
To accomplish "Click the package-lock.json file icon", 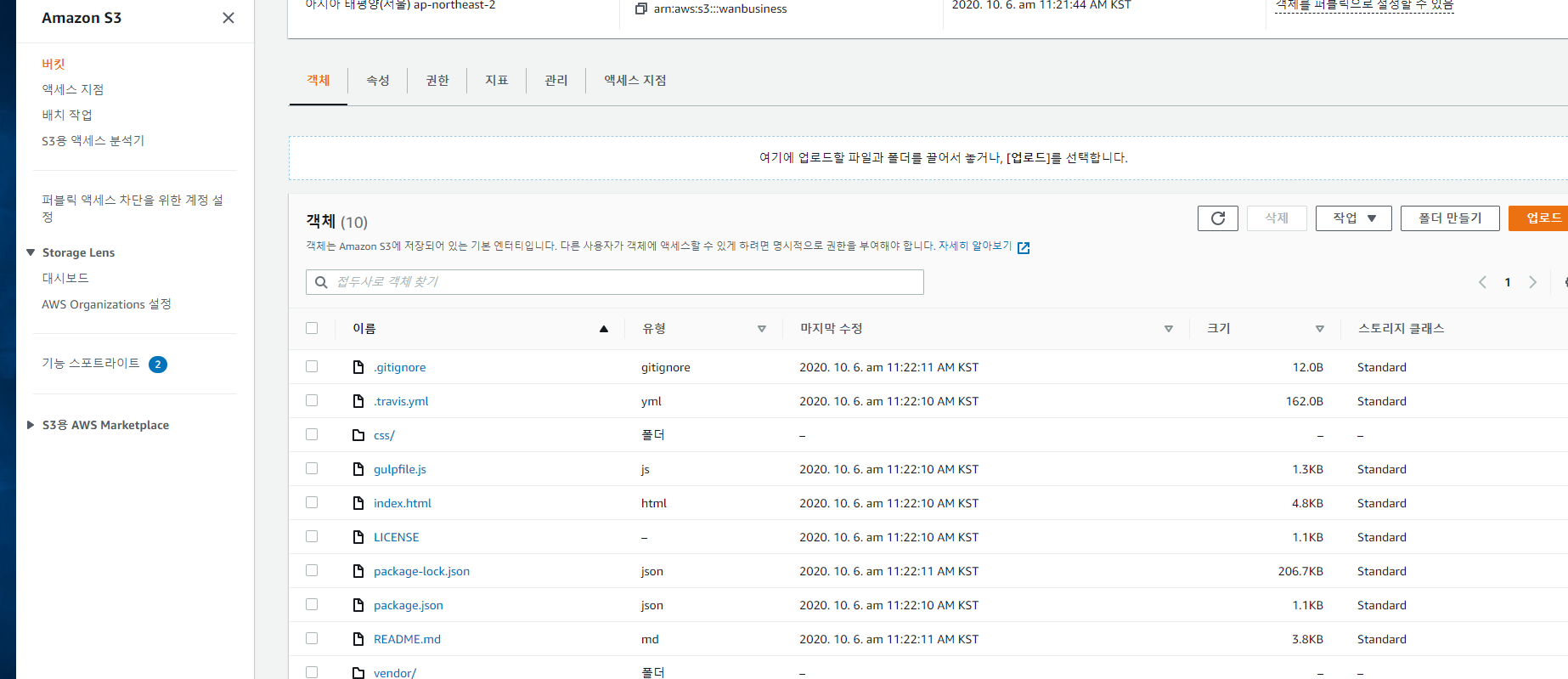I will point(358,571).
